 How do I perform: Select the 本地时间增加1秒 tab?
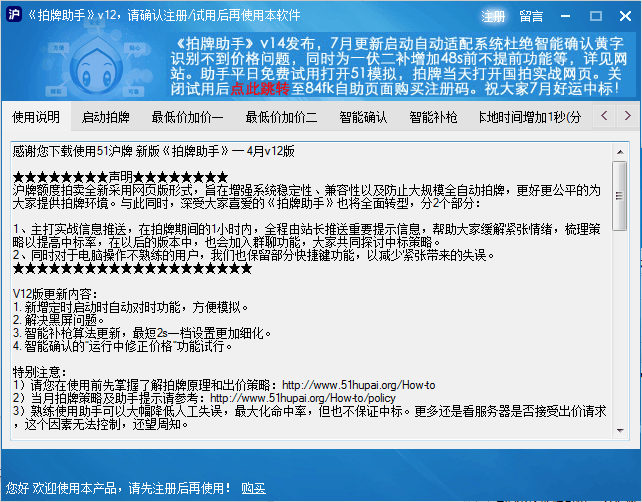click(529, 117)
